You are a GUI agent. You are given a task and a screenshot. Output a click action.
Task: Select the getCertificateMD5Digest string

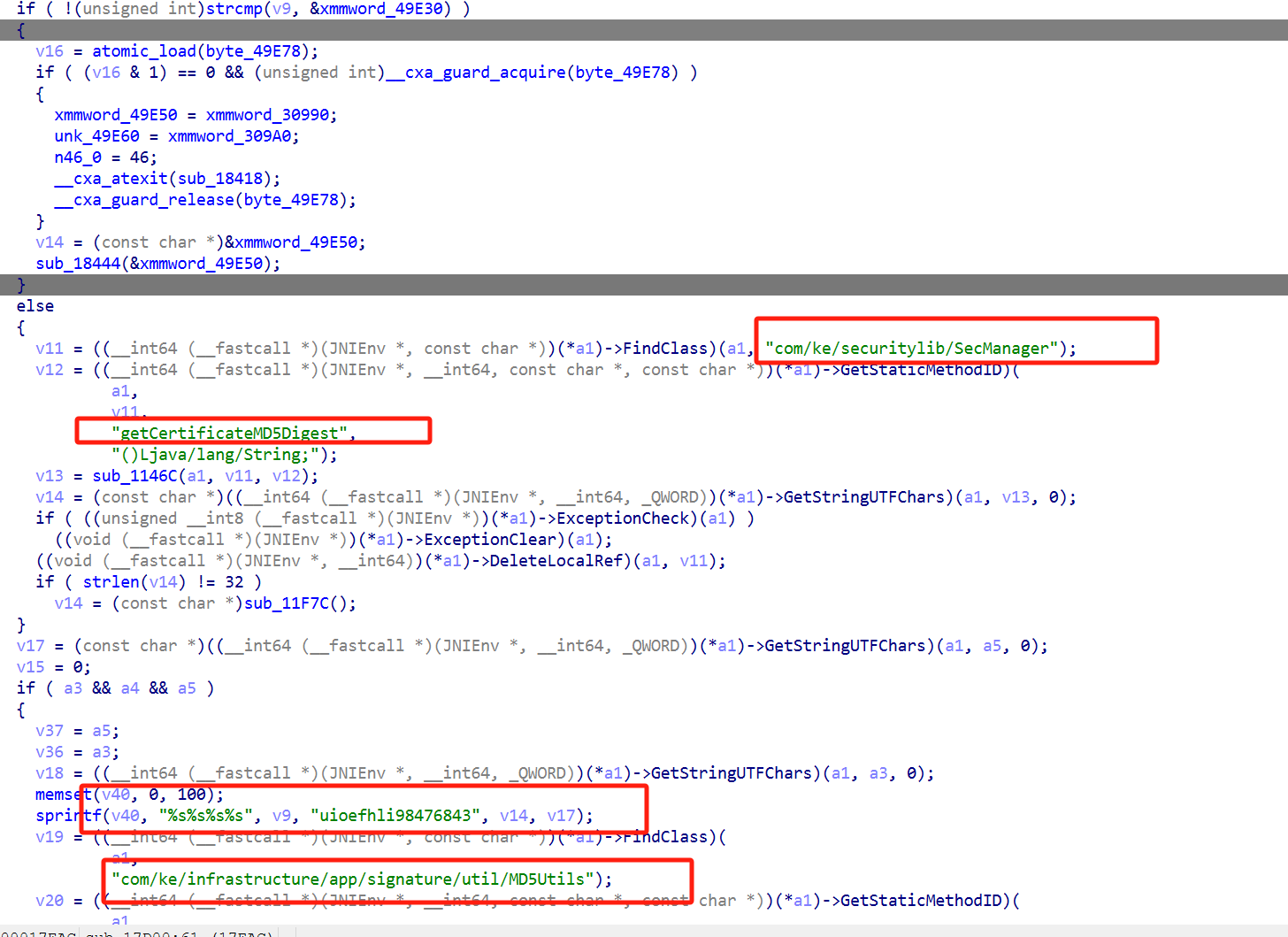click(229, 434)
